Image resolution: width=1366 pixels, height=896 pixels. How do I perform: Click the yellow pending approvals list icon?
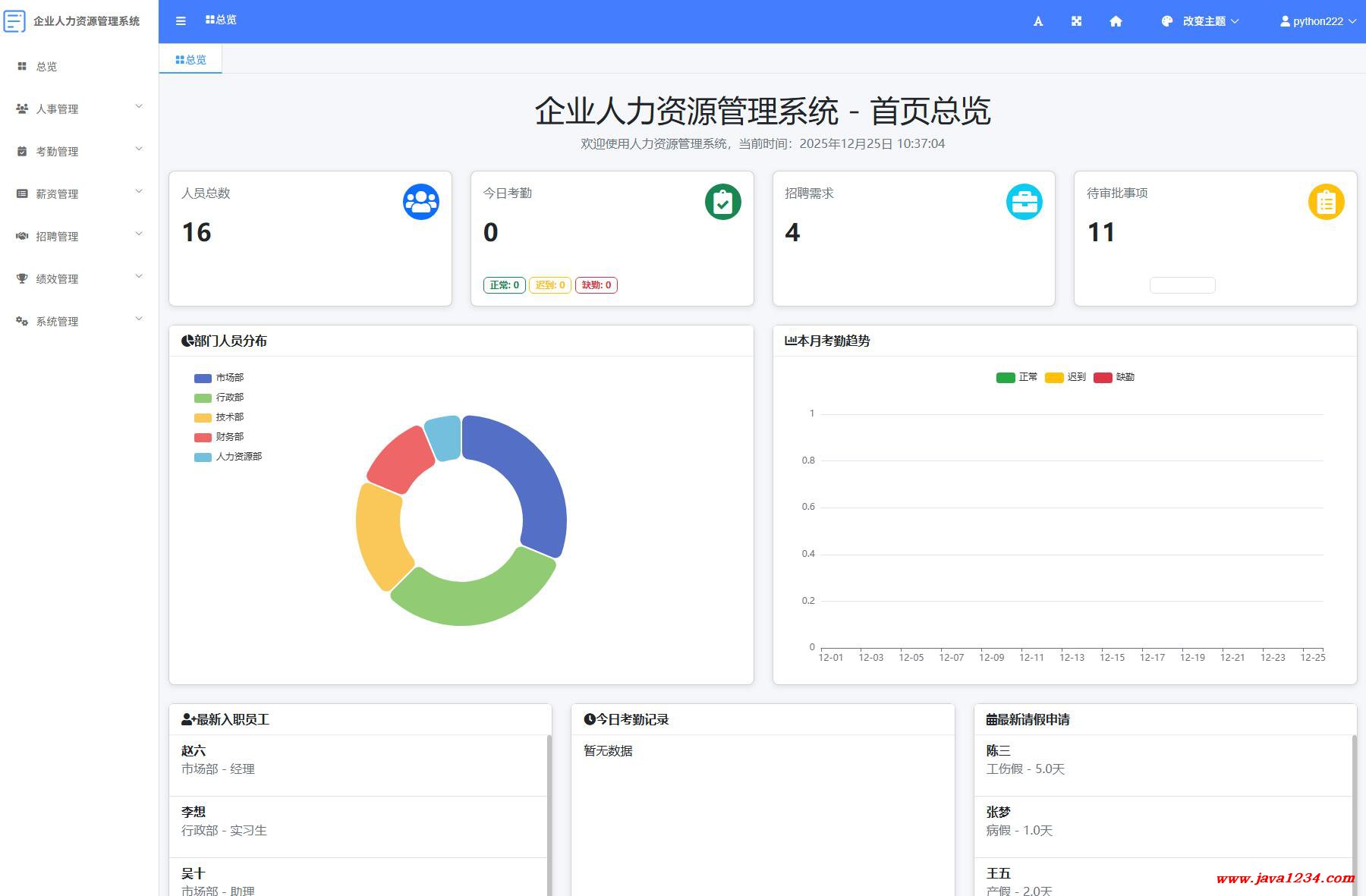(1326, 202)
